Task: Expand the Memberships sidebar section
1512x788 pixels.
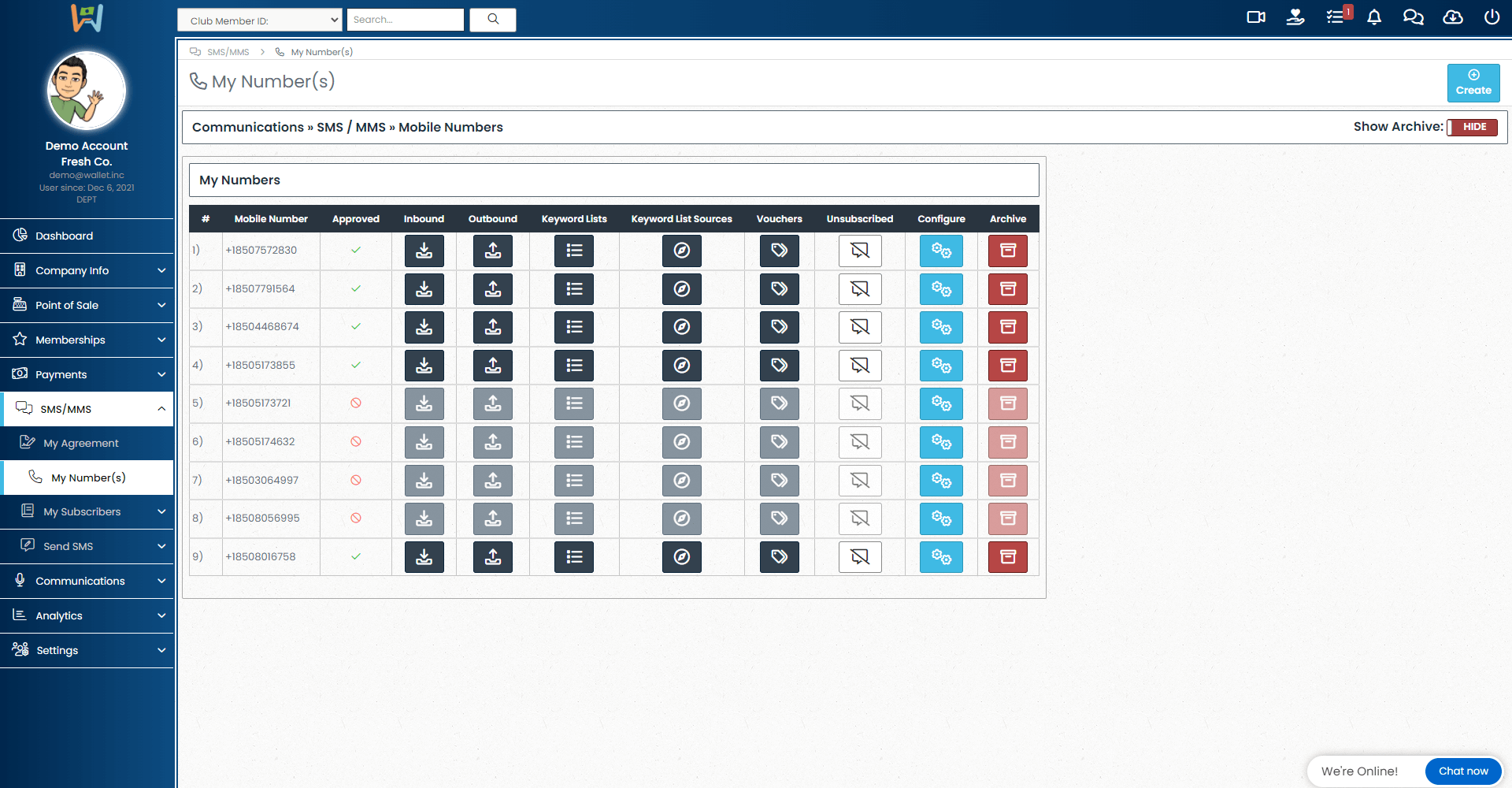Action: (87, 340)
